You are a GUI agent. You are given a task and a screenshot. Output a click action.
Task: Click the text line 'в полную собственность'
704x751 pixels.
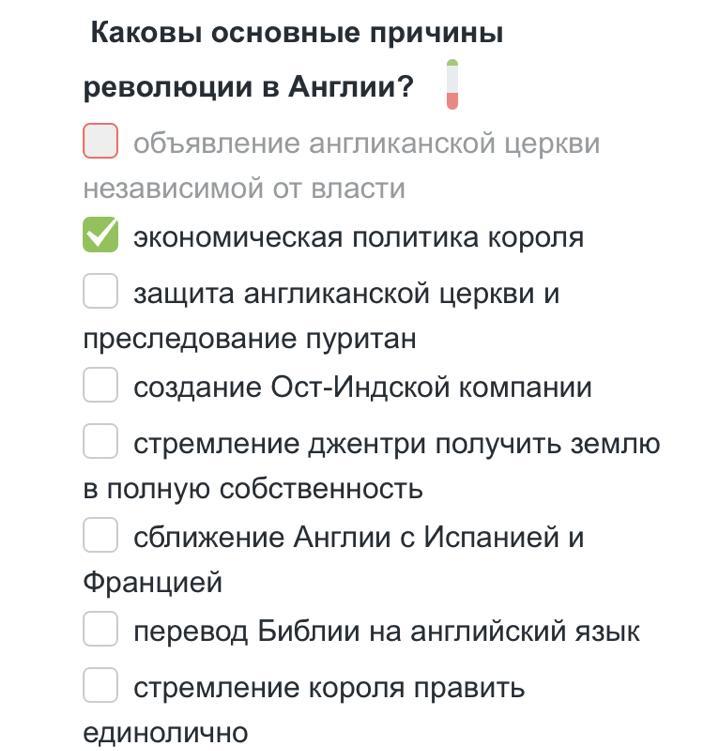pyautogui.click(x=253, y=489)
